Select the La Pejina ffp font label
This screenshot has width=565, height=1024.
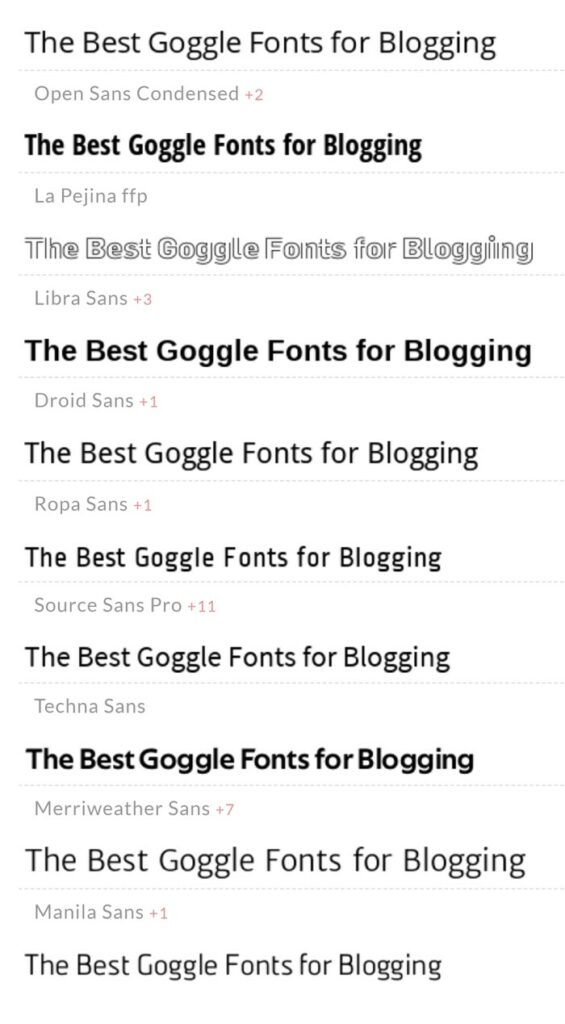[91, 196]
